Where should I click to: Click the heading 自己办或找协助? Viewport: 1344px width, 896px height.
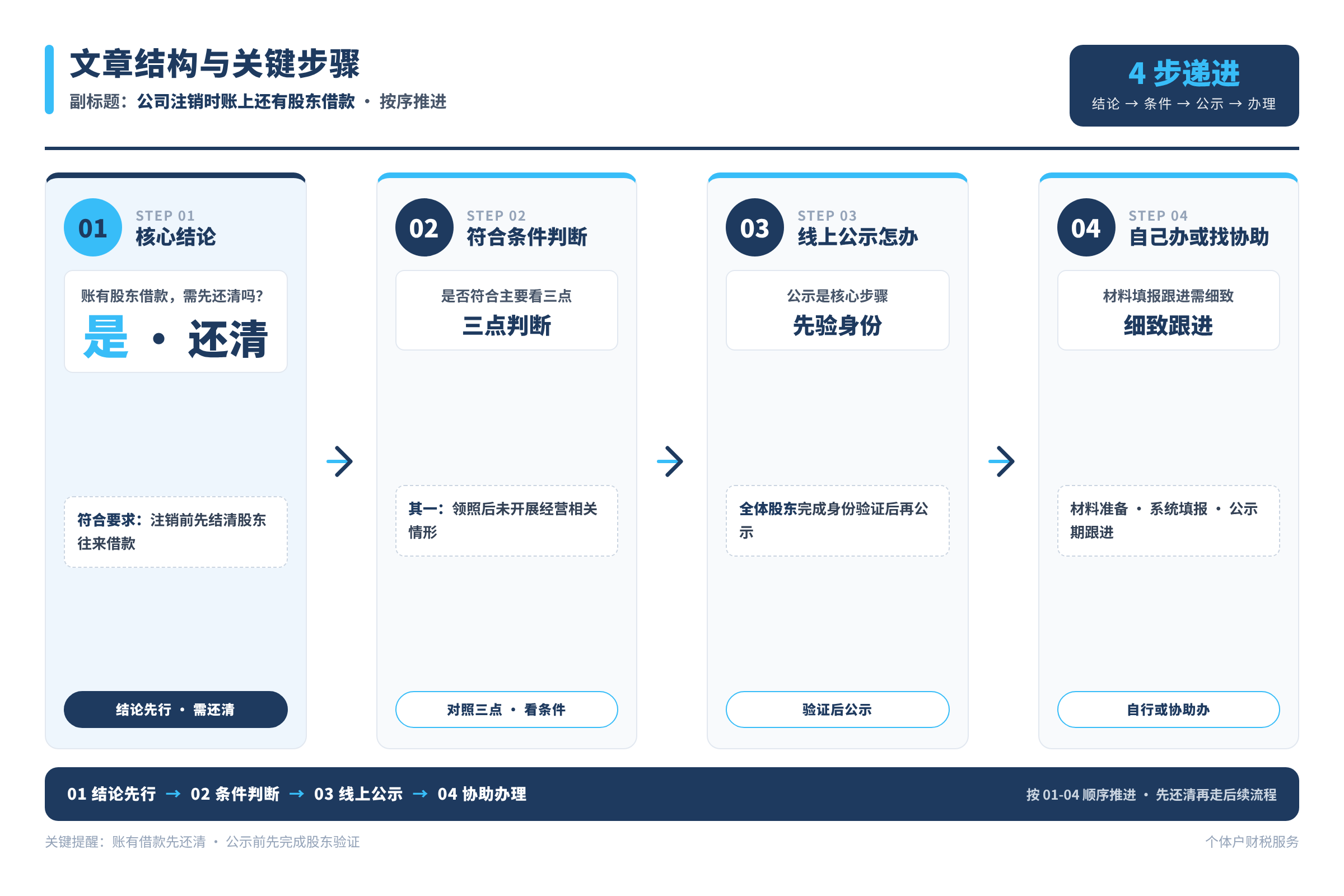(1198, 236)
